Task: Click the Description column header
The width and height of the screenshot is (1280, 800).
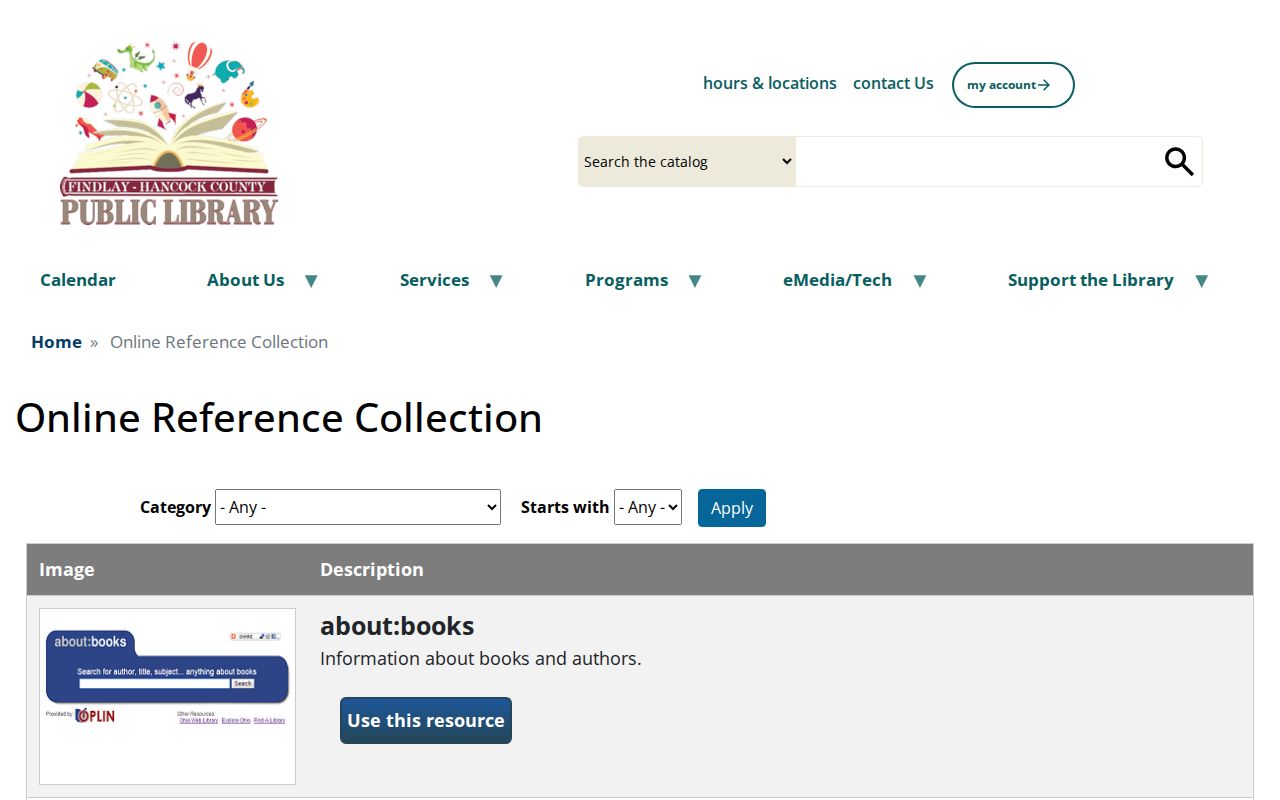Action: (x=372, y=569)
